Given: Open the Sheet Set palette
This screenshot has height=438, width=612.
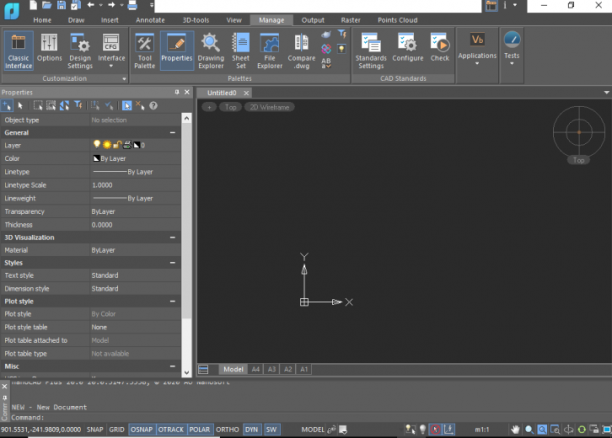Looking at the screenshot, I should 241,51.
